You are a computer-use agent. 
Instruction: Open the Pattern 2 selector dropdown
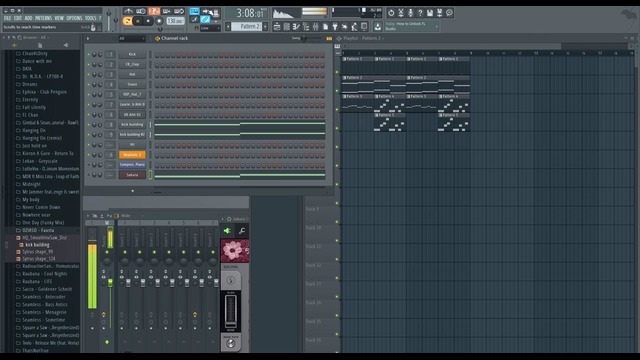pos(247,27)
